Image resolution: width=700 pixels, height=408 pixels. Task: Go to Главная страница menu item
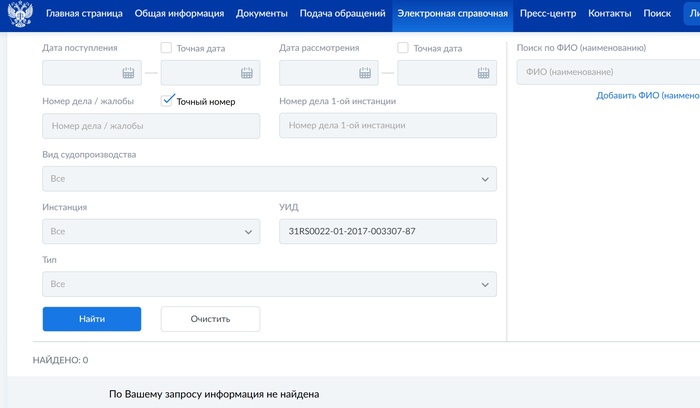coord(84,14)
